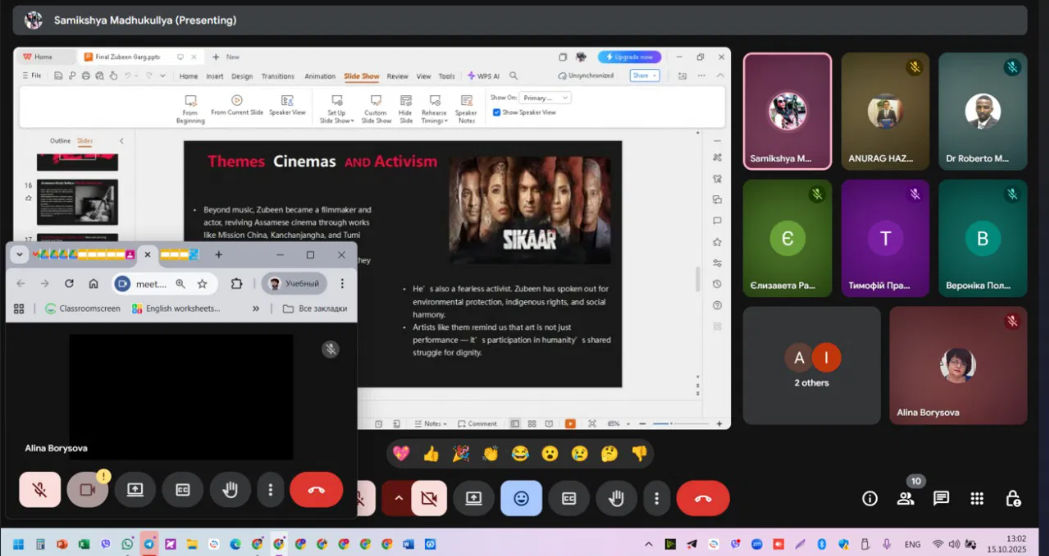Open the emoji reactions button in Meet toolbar
1049x556 pixels.
521,498
